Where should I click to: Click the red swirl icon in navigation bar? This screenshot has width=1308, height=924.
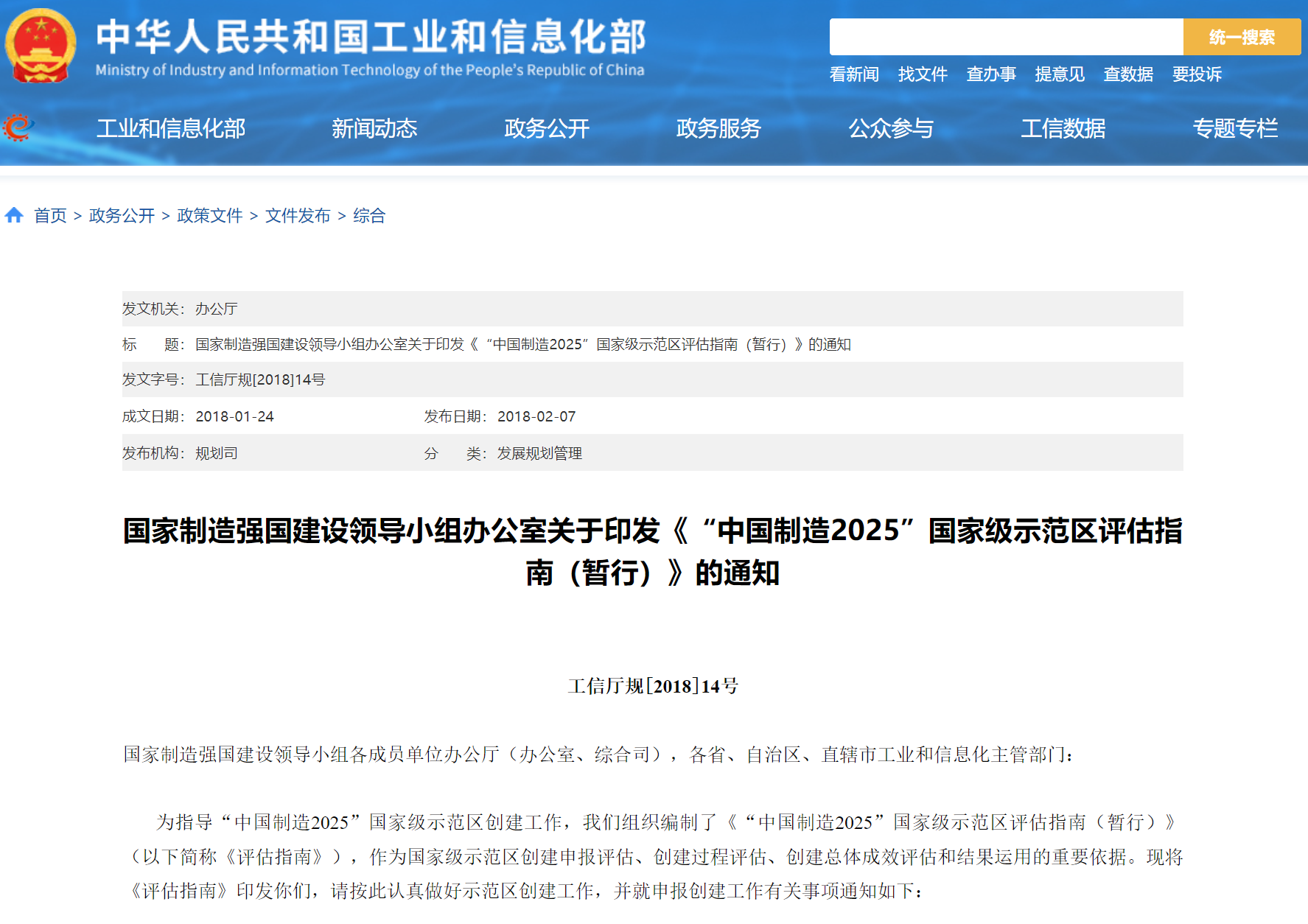click(18, 128)
